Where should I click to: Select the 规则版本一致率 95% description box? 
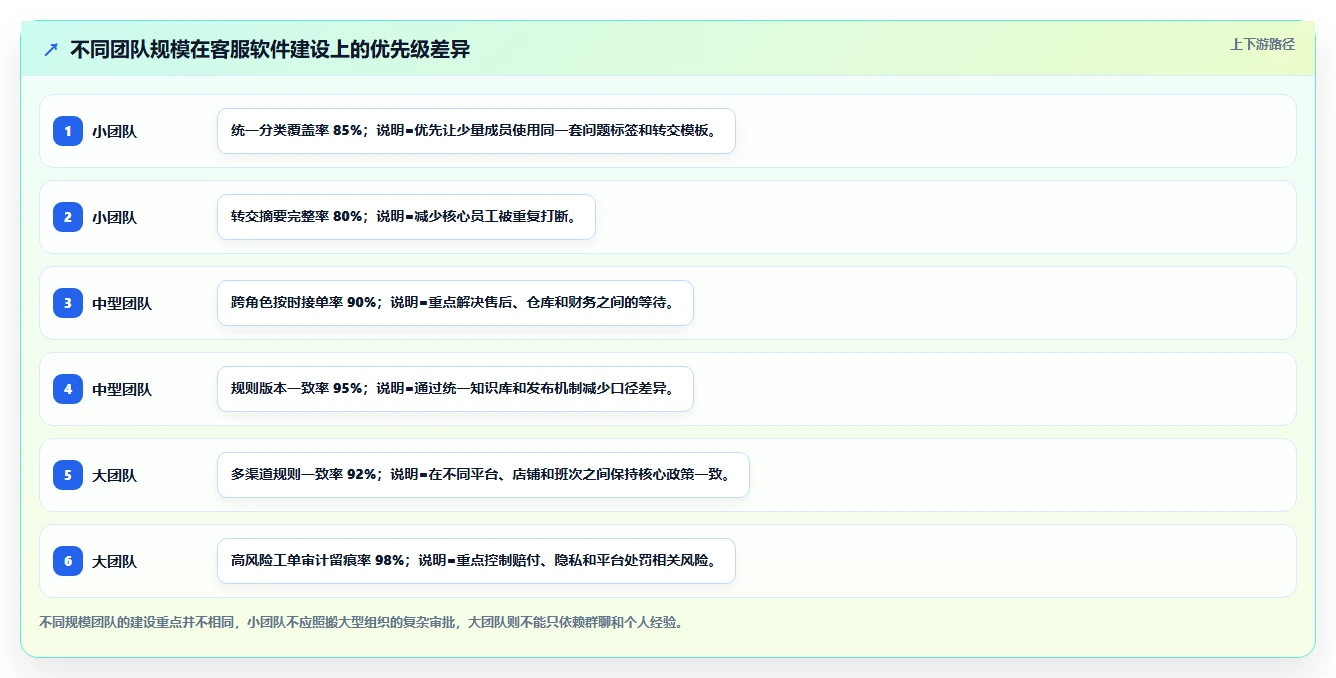click(455, 389)
